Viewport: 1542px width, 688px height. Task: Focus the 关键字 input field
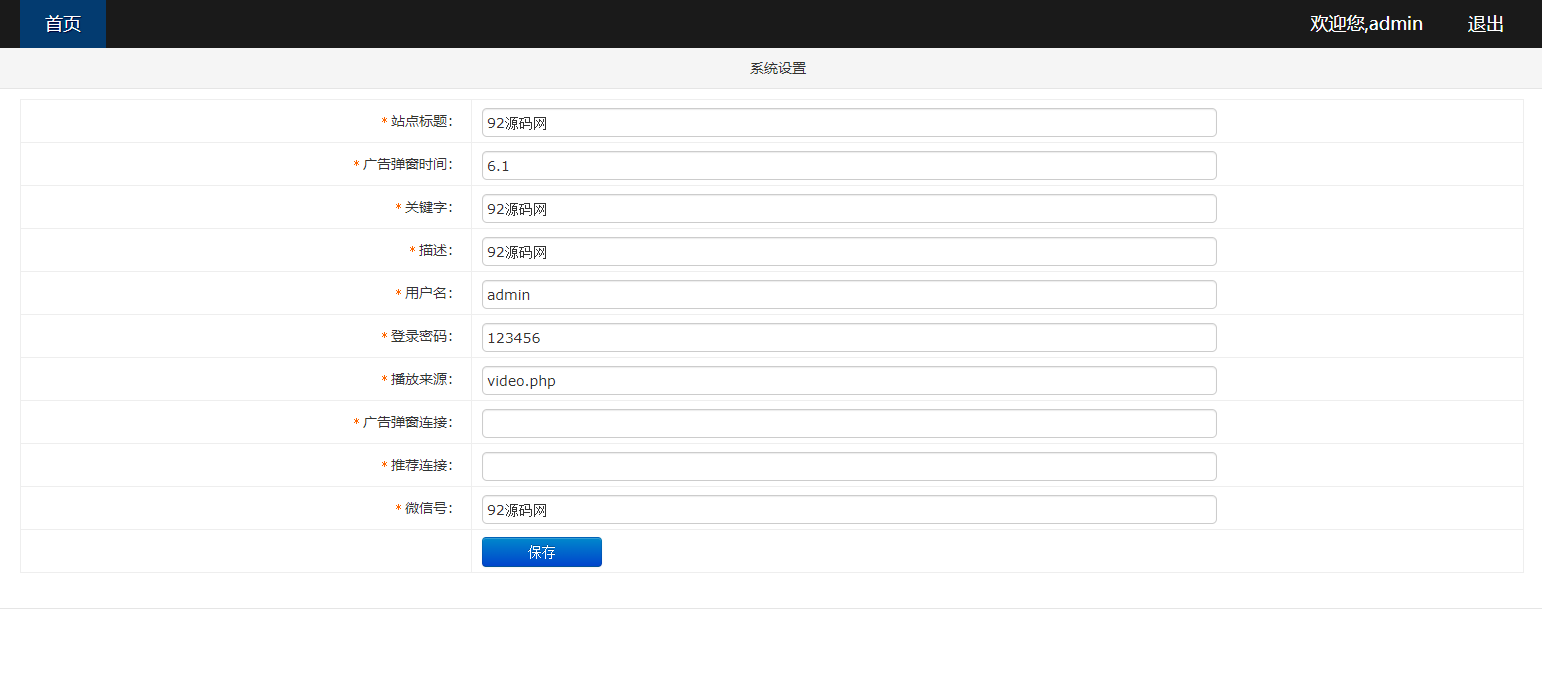849,209
